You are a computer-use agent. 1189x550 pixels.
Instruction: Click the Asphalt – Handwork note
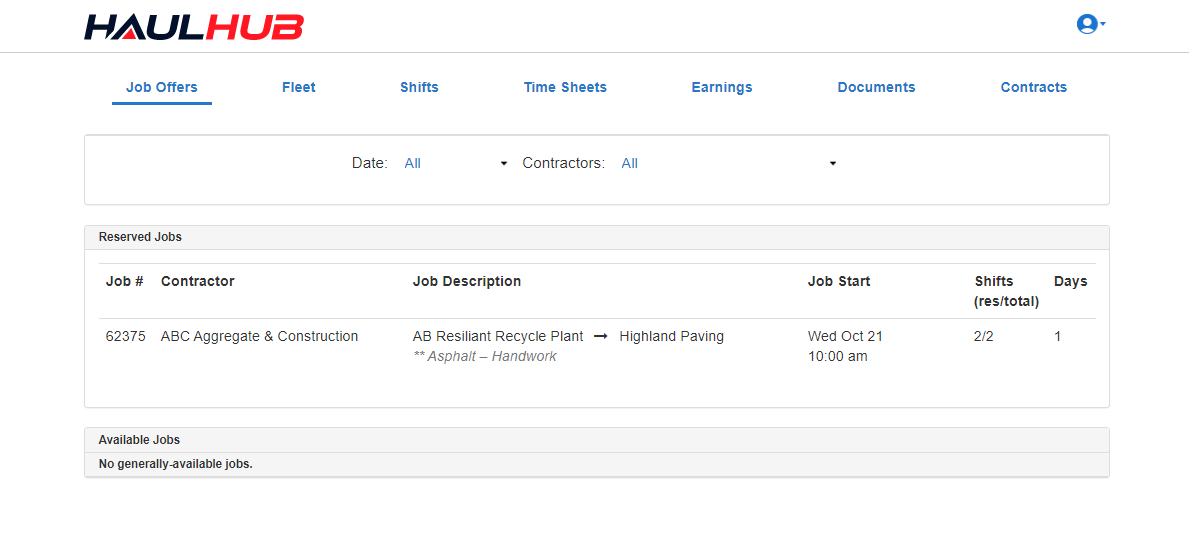pyautogui.click(x=485, y=356)
